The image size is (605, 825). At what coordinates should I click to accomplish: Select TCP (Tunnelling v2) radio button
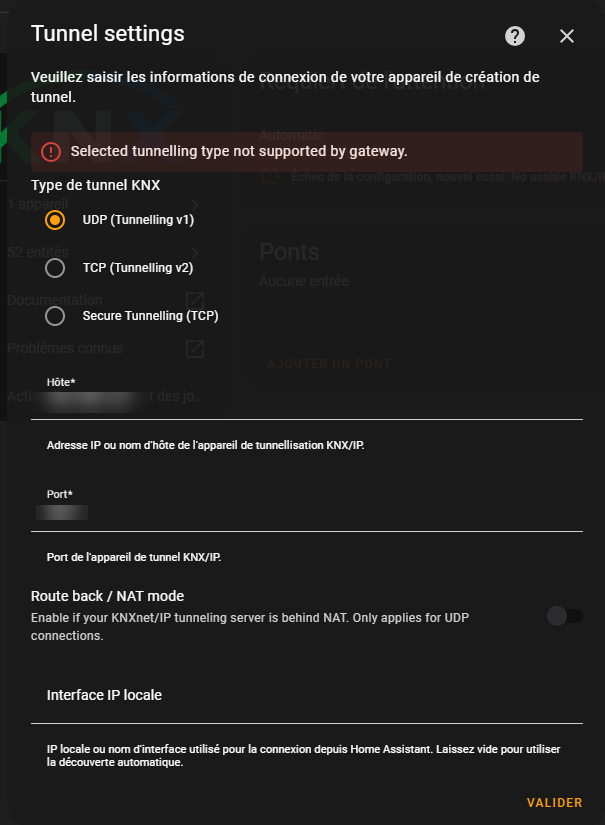click(x=55, y=268)
